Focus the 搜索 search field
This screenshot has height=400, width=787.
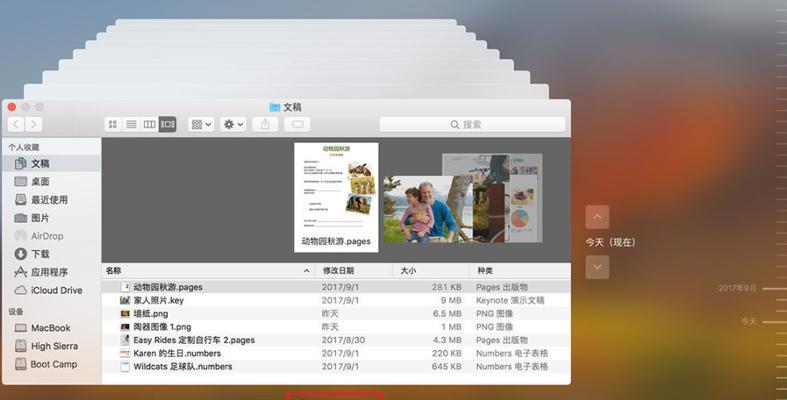coord(472,124)
